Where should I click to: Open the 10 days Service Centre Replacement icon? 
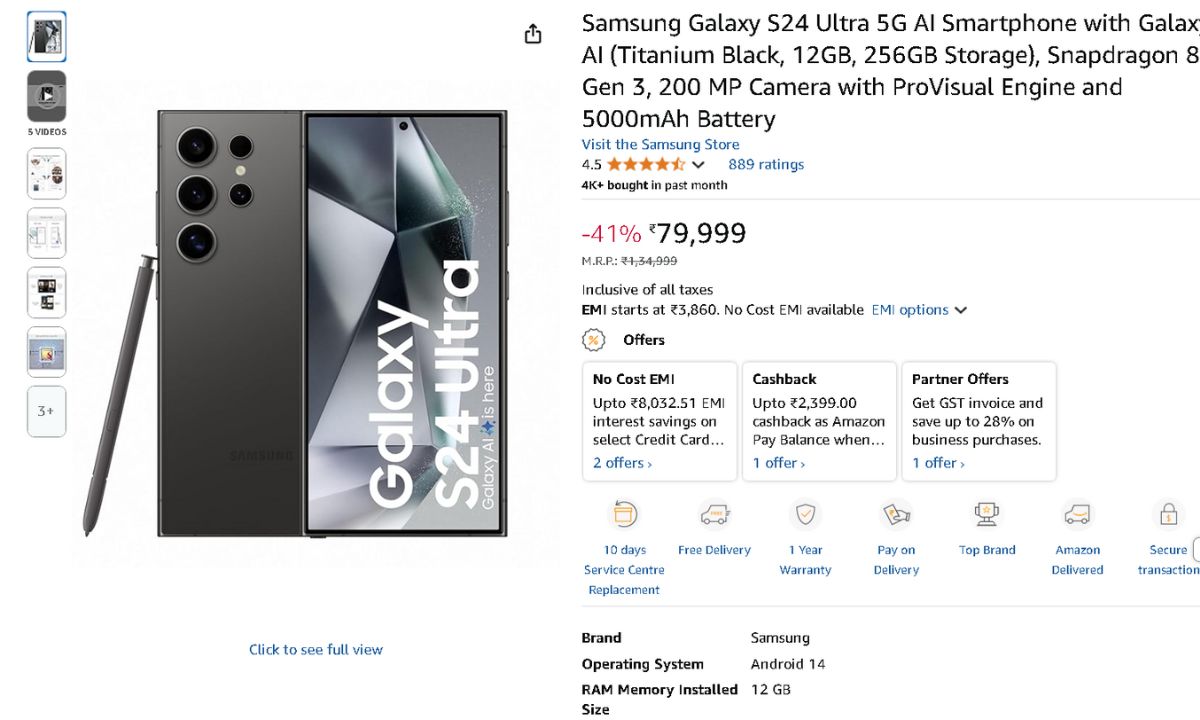[x=624, y=515]
